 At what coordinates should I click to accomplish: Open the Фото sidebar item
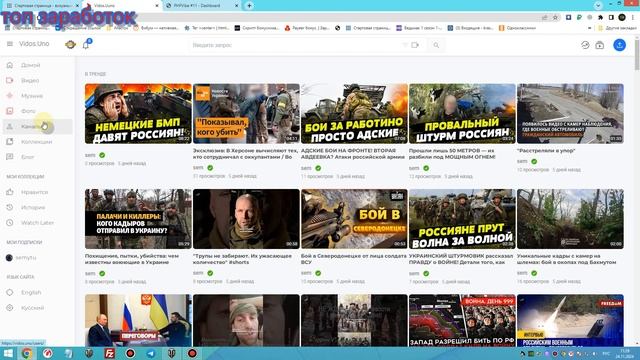[x=38, y=111]
